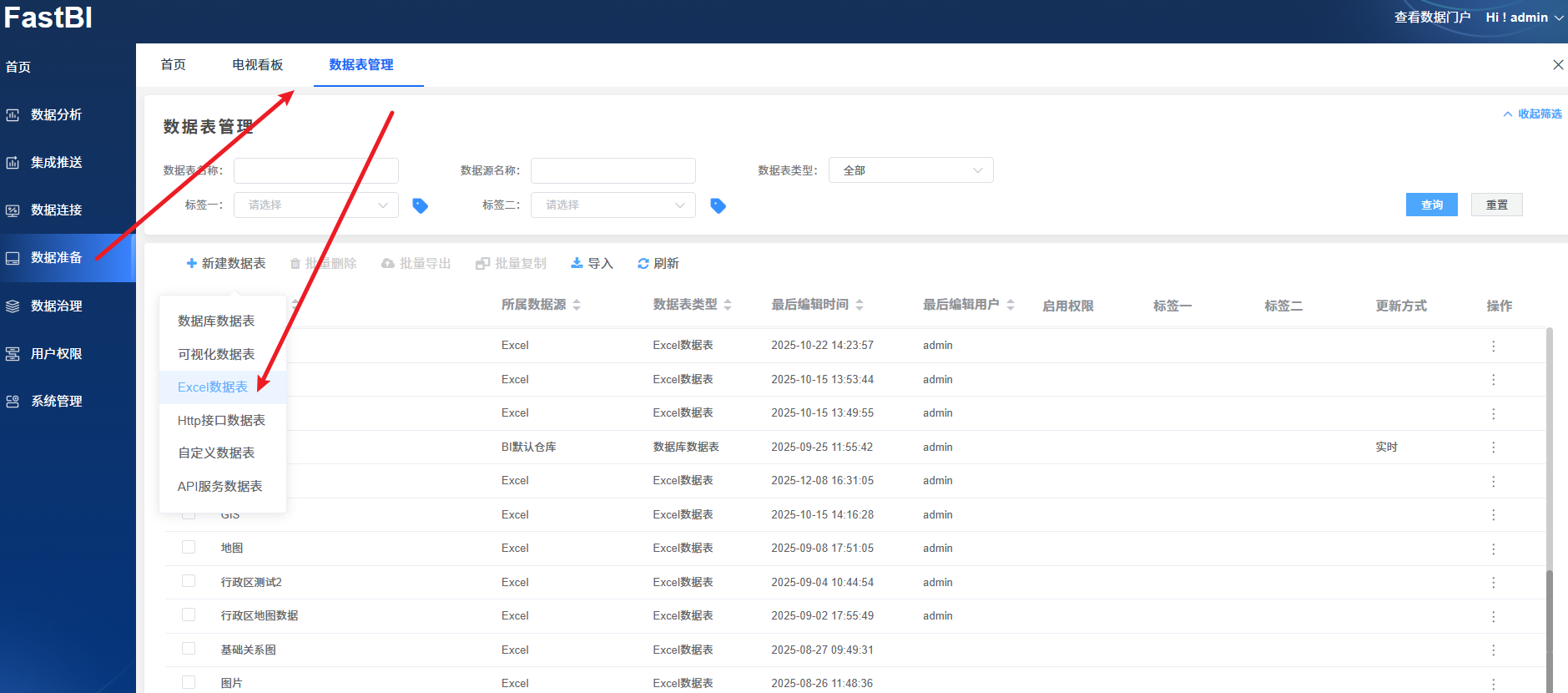
Task: Open 数据治理 in the sidebar
Action: pyautogui.click(x=56, y=306)
